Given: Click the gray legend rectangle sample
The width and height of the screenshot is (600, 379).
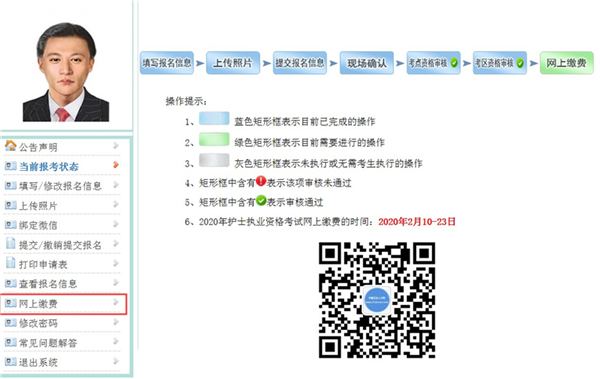Looking at the screenshot, I should coord(214,160).
